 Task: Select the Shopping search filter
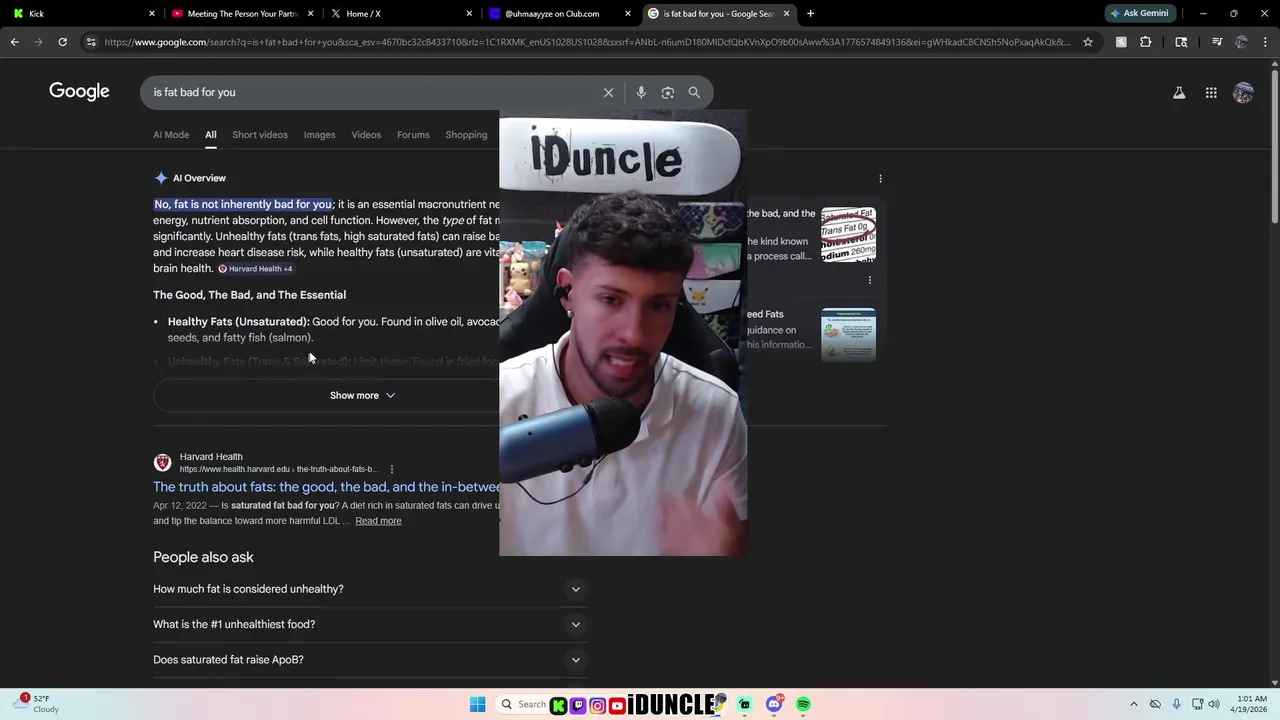click(466, 135)
